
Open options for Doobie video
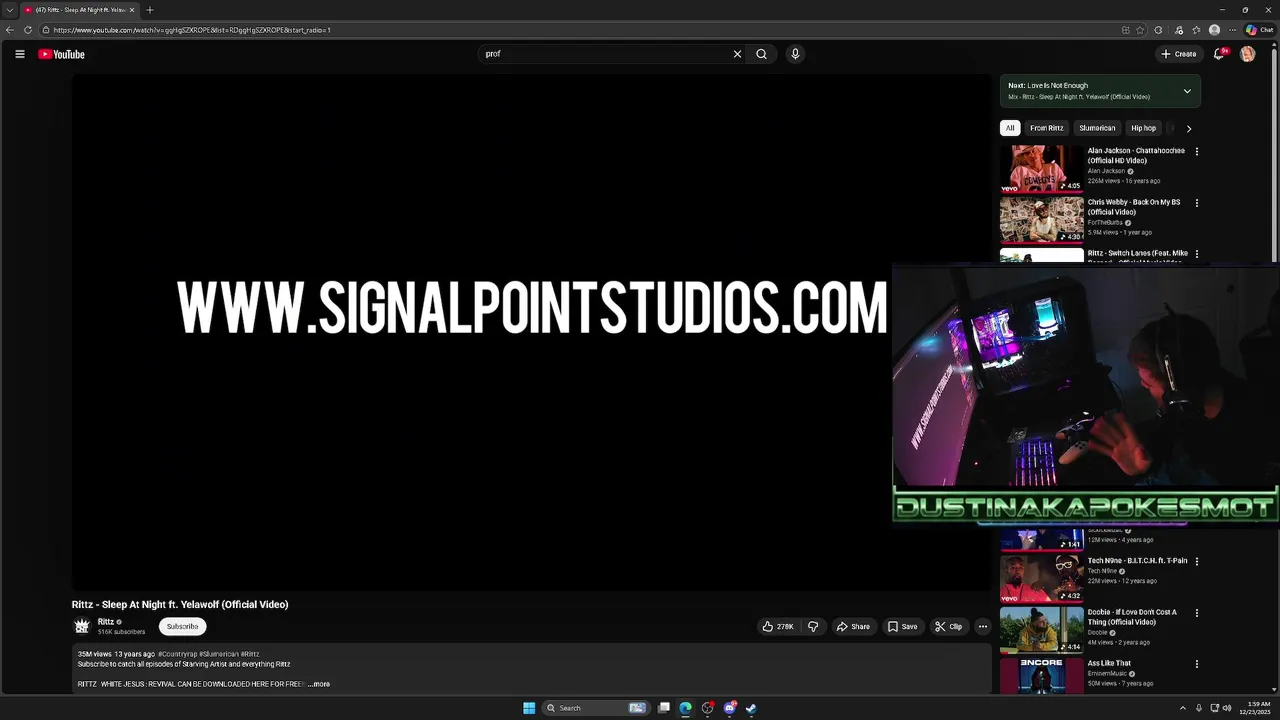point(1196,613)
